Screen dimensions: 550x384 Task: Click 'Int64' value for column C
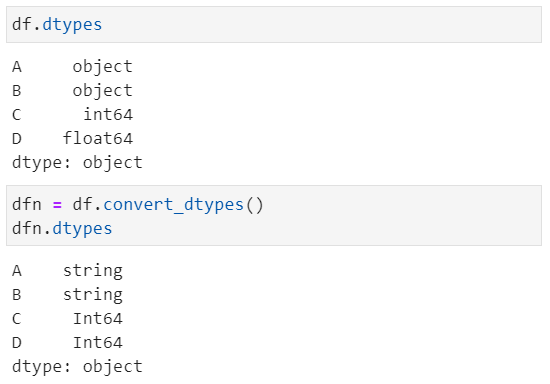tap(98, 318)
